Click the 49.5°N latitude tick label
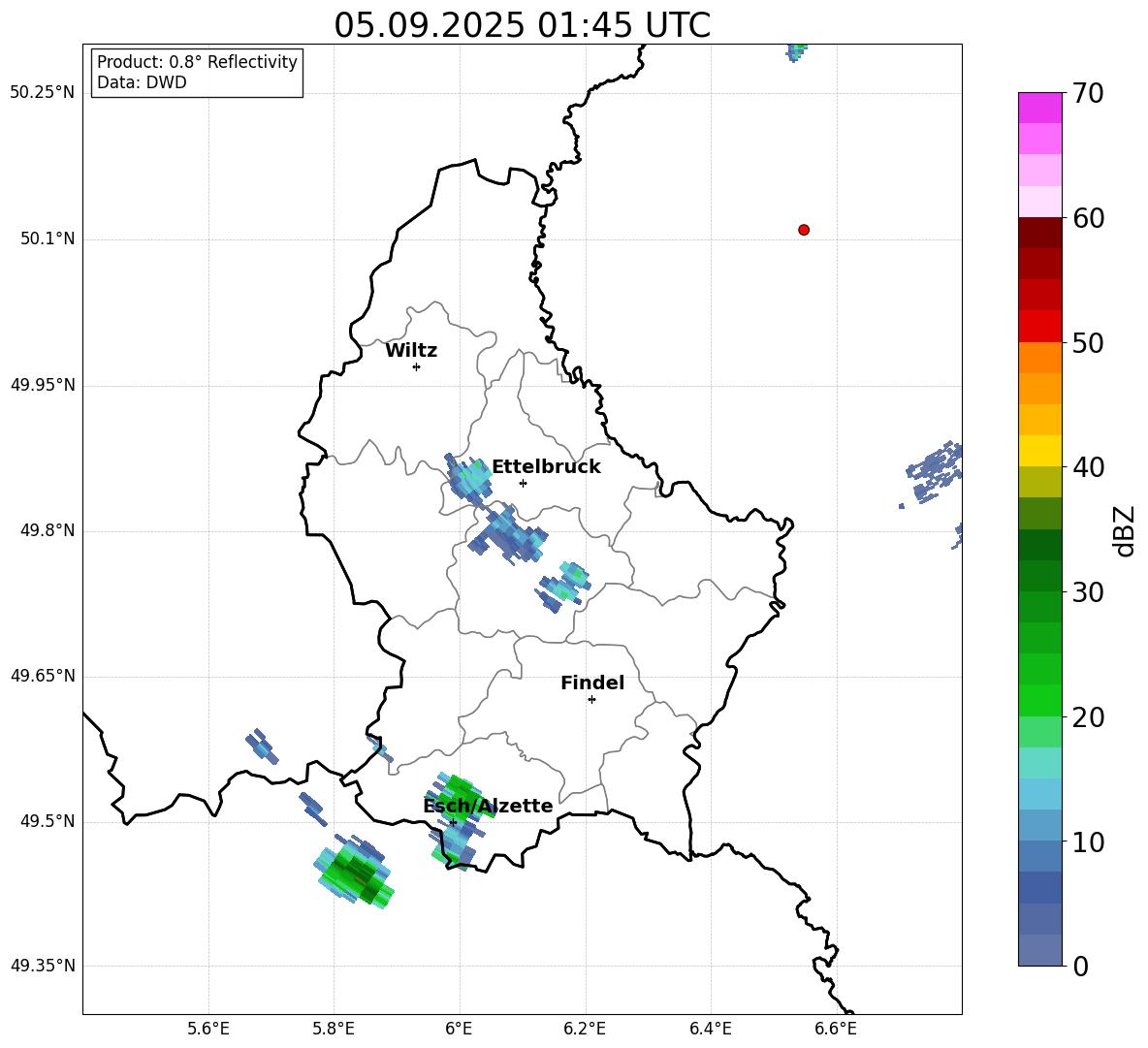Image resolution: width=1148 pixels, height=1048 pixels. (48, 821)
